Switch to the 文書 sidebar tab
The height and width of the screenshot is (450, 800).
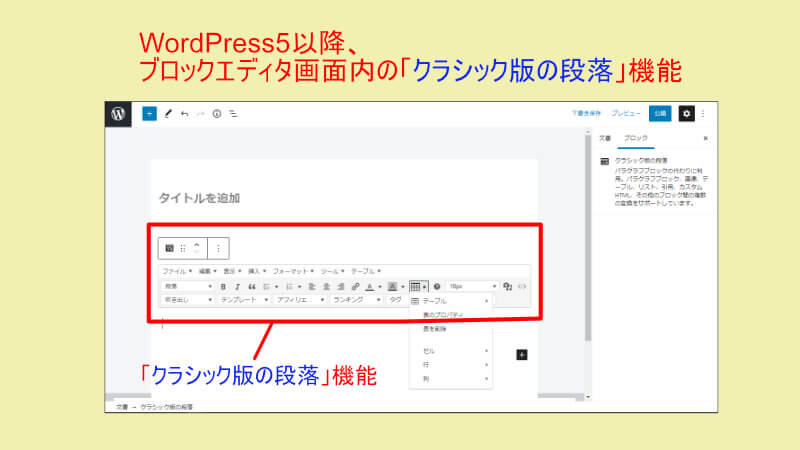click(x=605, y=138)
